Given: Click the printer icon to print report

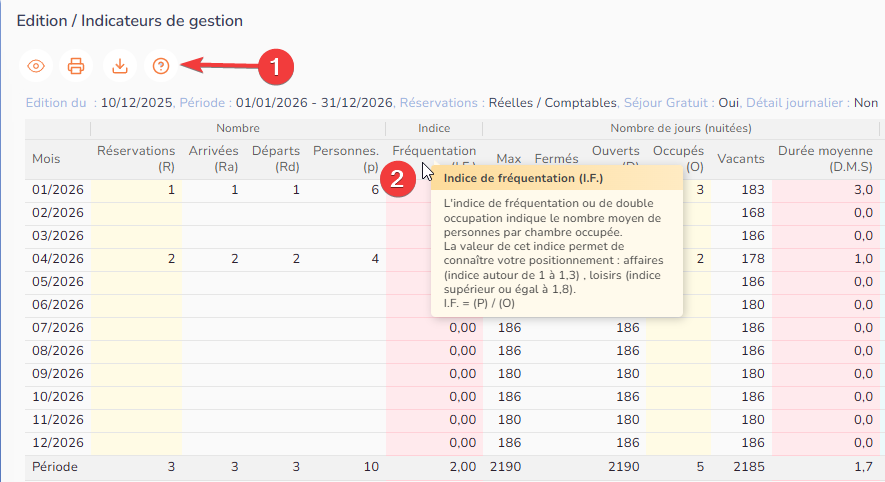Looking at the screenshot, I should (76, 66).
